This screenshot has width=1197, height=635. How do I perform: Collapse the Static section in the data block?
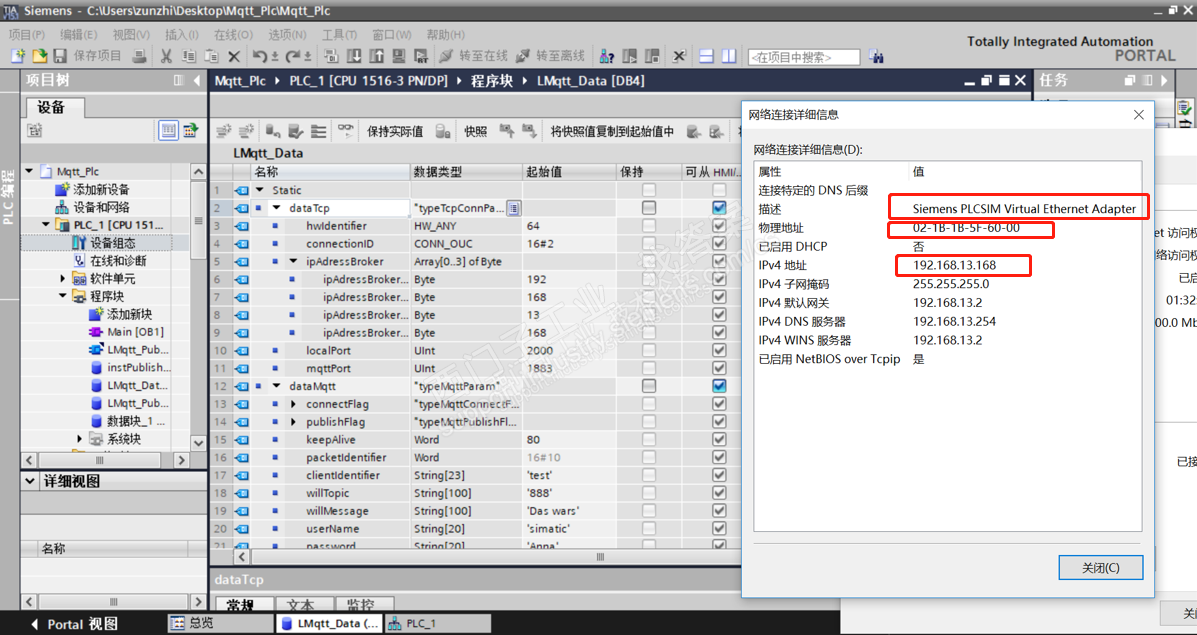(x=260, y=190)
